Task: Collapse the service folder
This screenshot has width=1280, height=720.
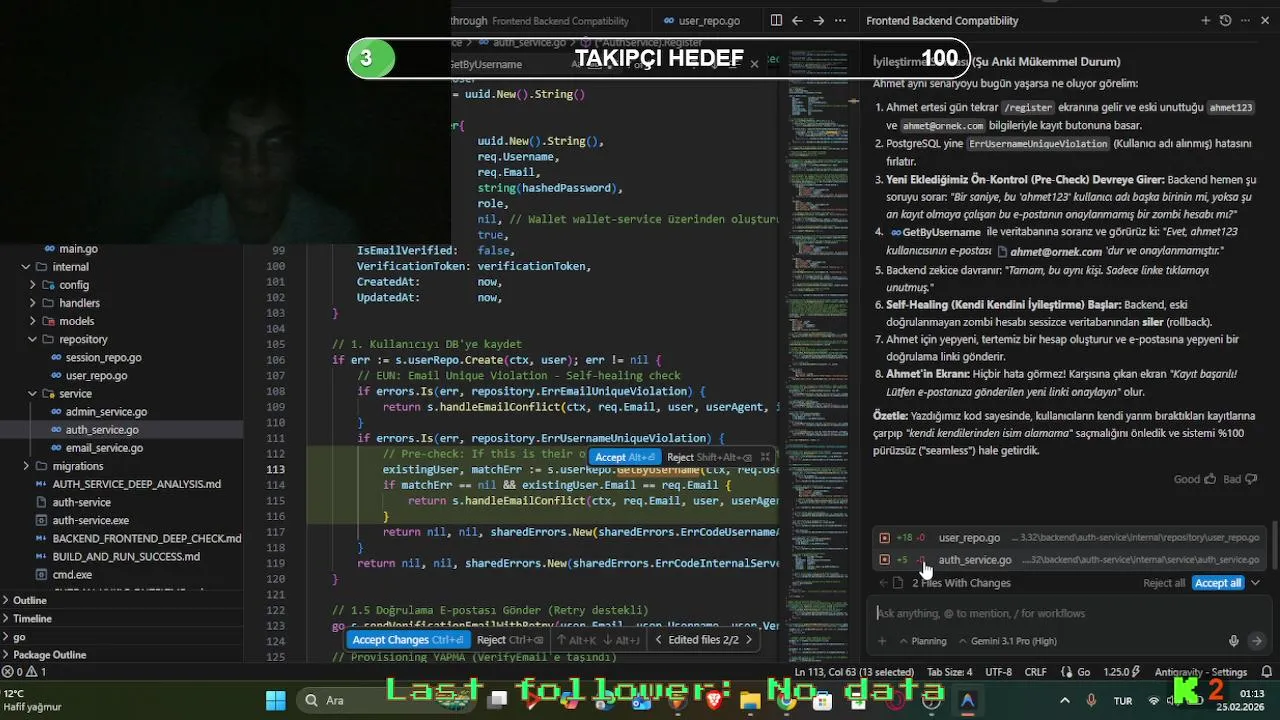Action: click(x=33, y=393)
